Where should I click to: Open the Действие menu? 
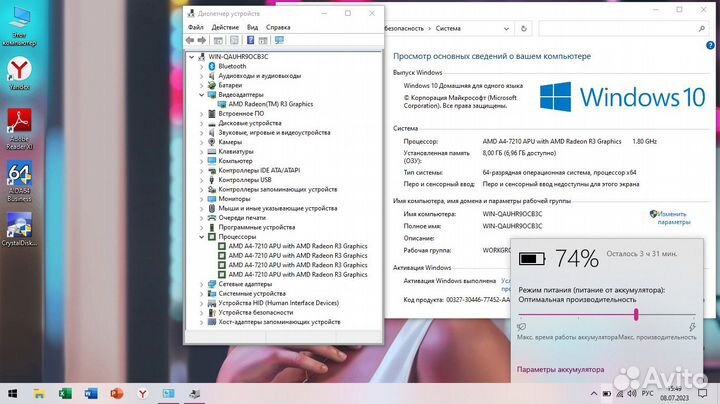(x=225, y=28)
